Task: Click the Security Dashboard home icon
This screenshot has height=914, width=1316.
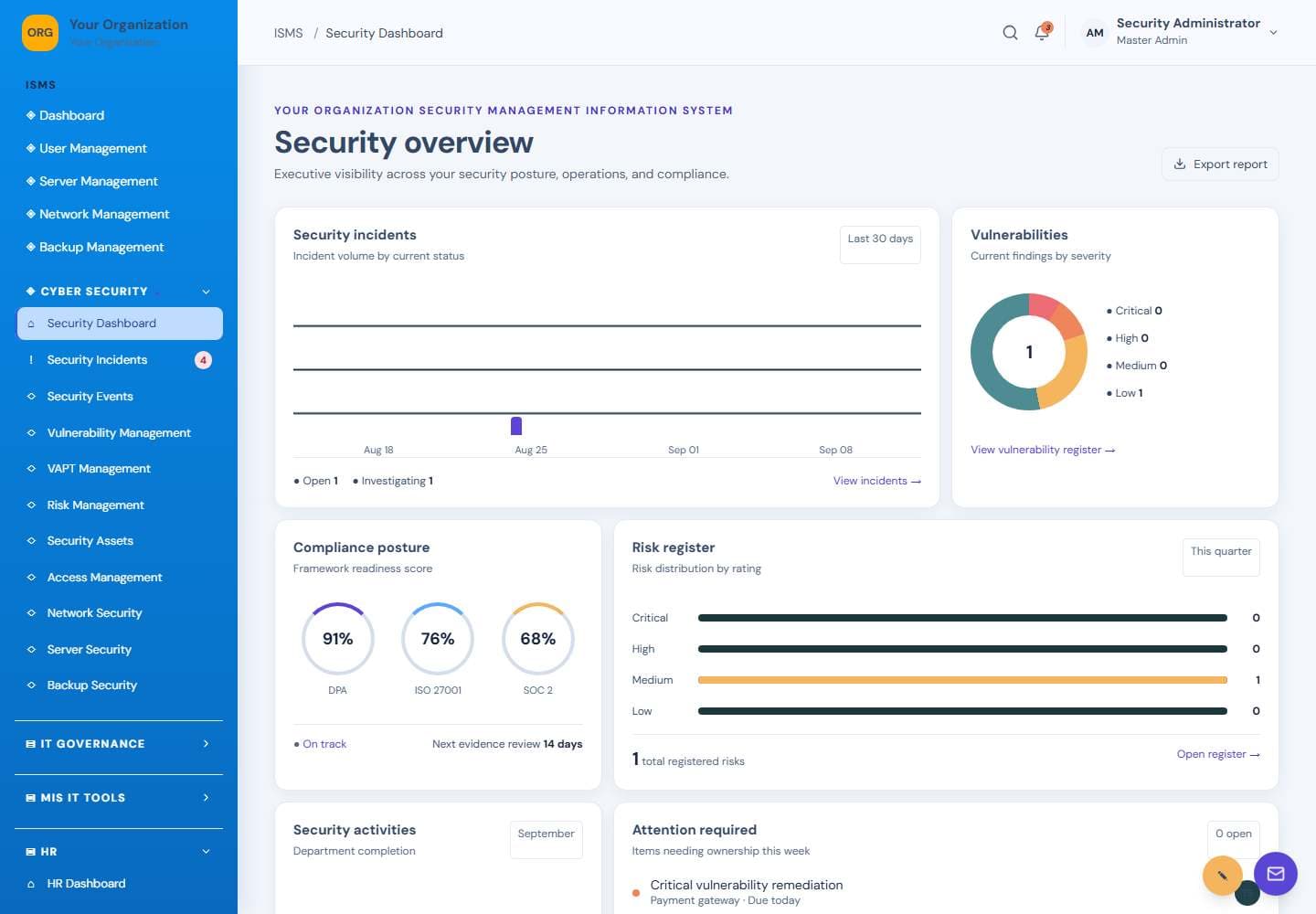Action: tap(31, 324)
